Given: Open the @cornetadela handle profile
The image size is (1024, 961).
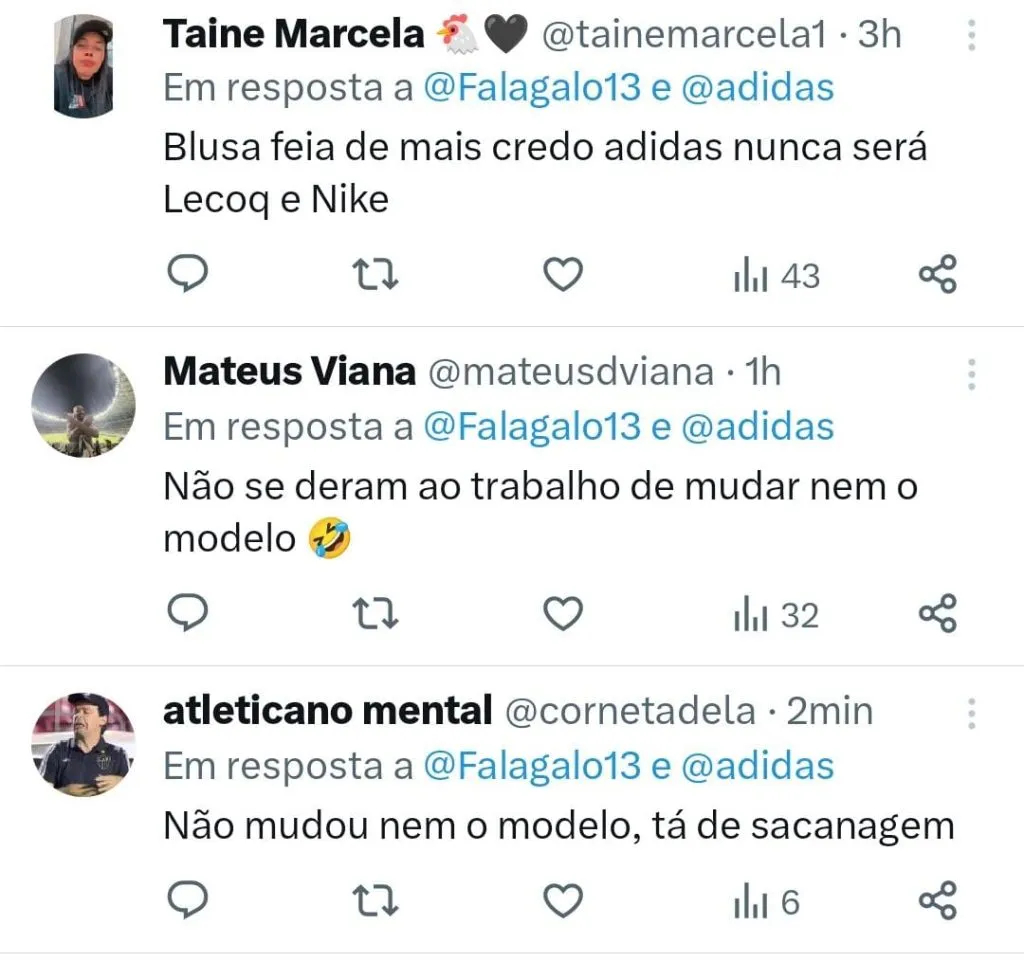Looking at the screenshot, I should click(630, 711).
